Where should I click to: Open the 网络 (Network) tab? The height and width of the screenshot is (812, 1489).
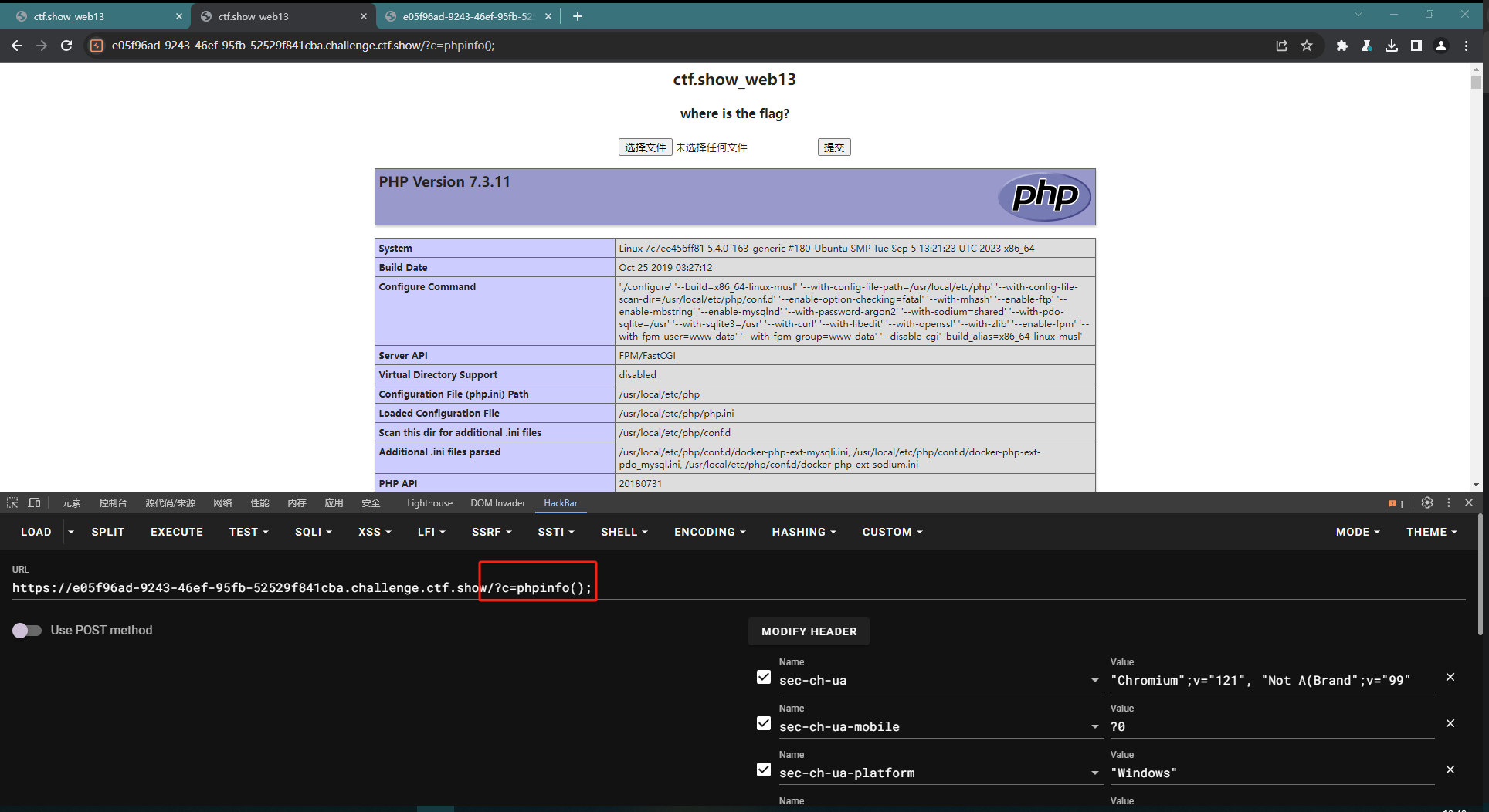(x=222, y=503)
